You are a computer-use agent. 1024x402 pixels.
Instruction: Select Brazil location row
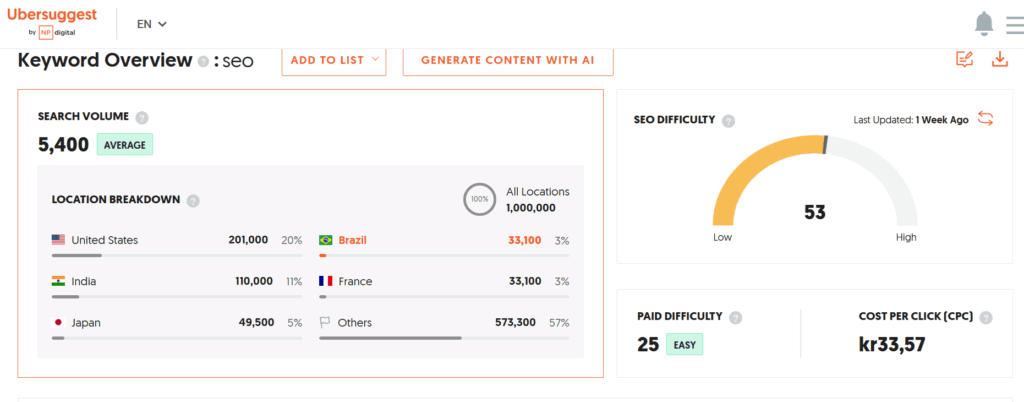click(x=443, y=240)
